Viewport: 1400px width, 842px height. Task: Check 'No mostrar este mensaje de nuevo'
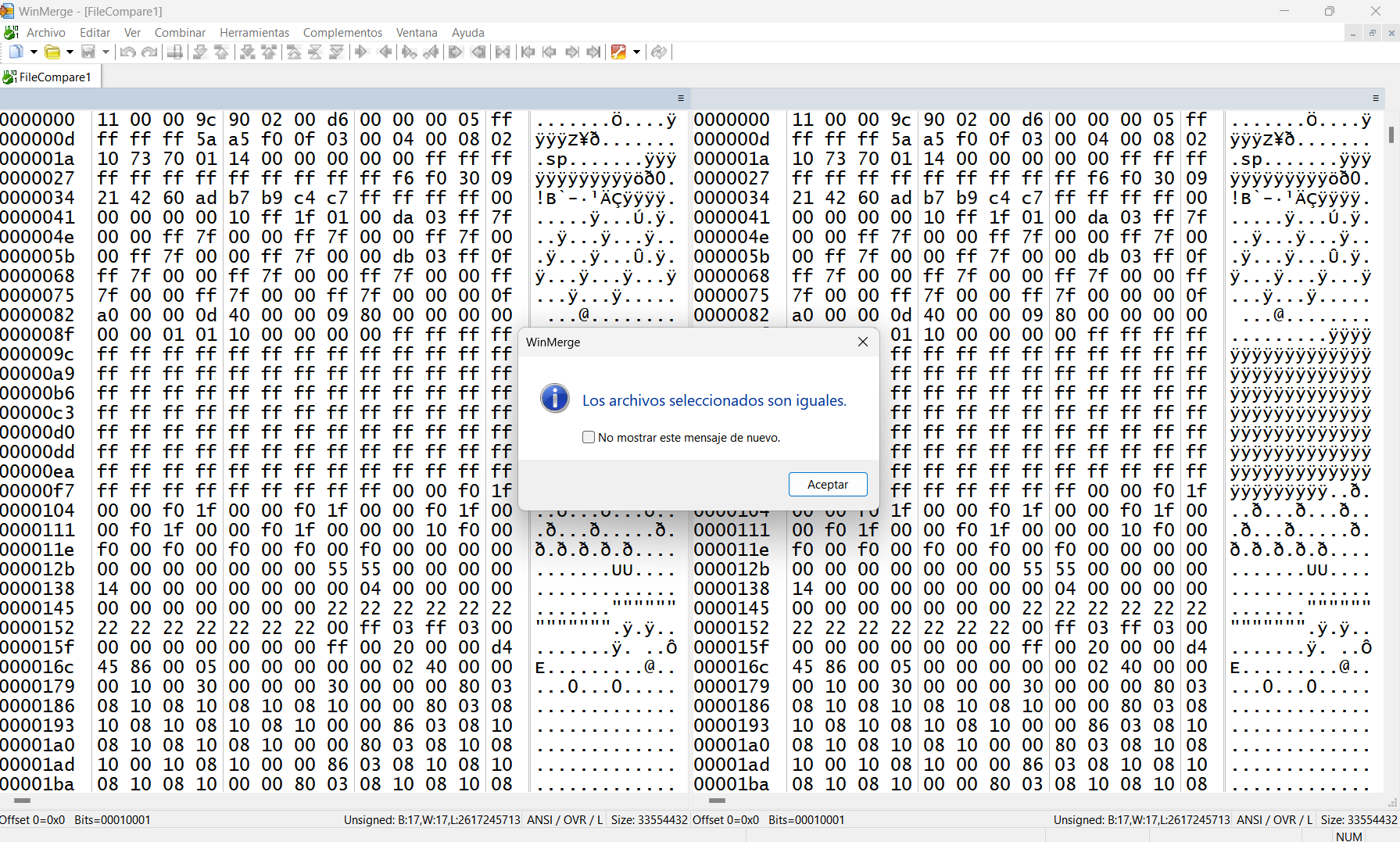(589, 437)
